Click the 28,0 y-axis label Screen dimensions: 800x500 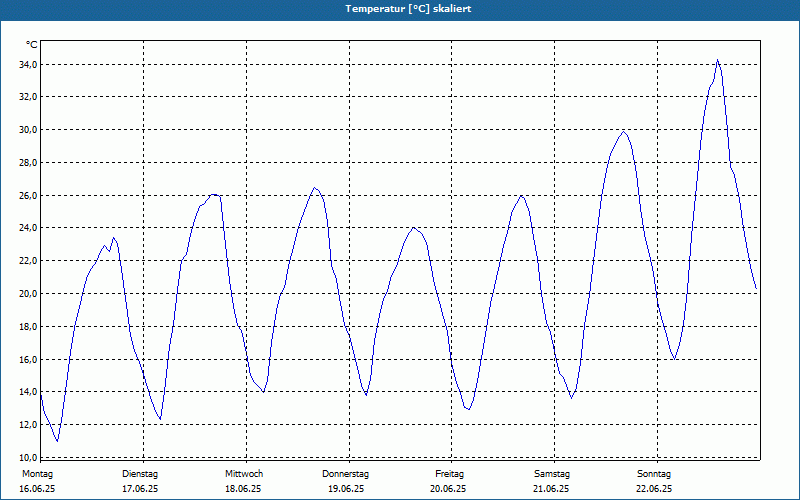point(29,163)
